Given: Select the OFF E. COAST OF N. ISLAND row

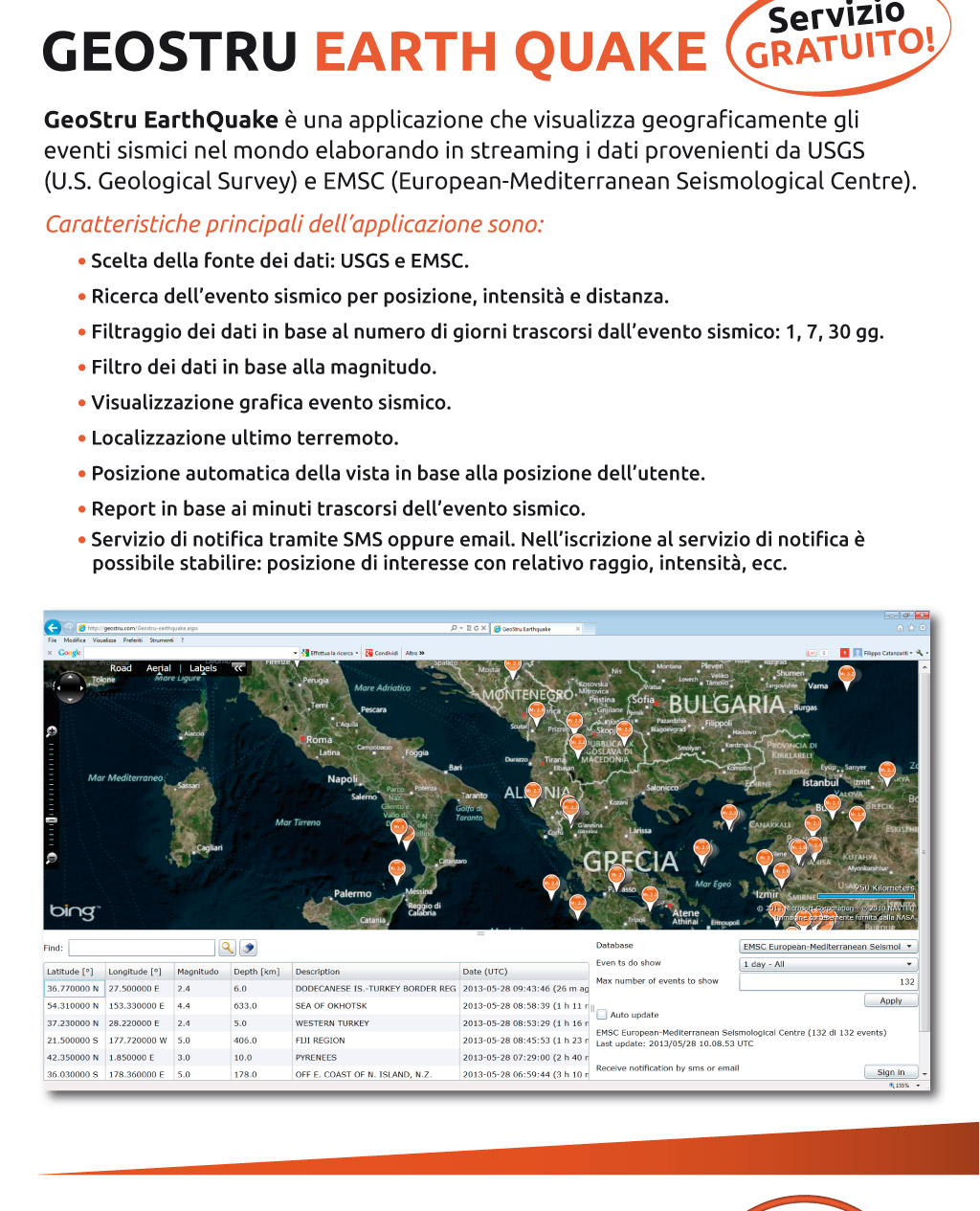Looking at the screenshot, I should tap(317, 1074).
